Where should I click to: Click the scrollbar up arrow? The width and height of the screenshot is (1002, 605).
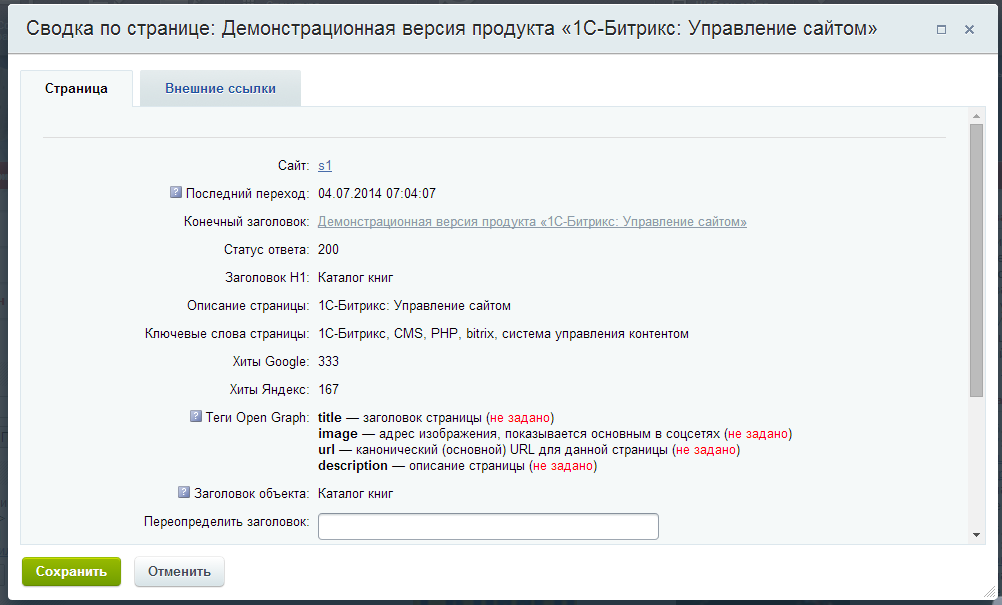976,116
